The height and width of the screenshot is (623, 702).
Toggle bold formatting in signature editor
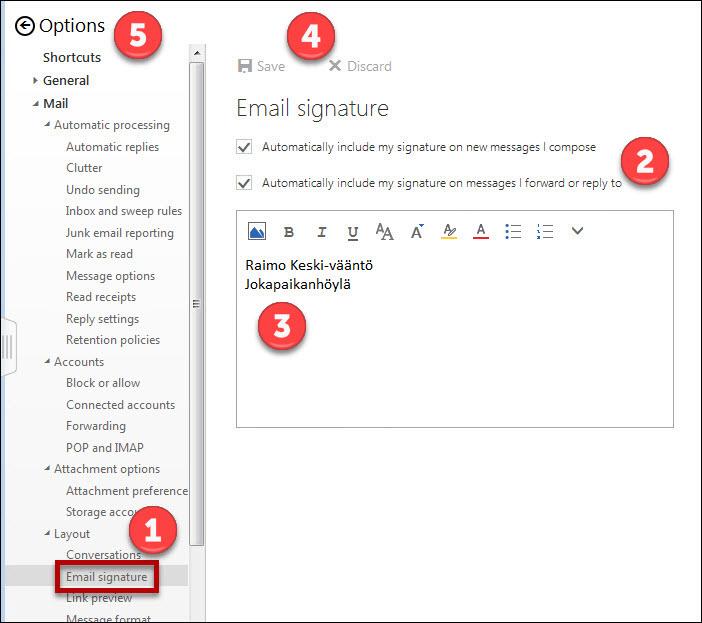click(x=289, y=232)
